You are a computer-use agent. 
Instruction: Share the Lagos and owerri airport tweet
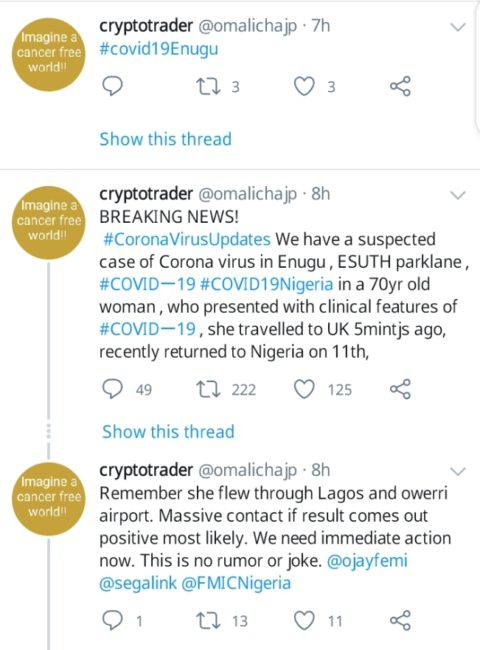point(400,621)
